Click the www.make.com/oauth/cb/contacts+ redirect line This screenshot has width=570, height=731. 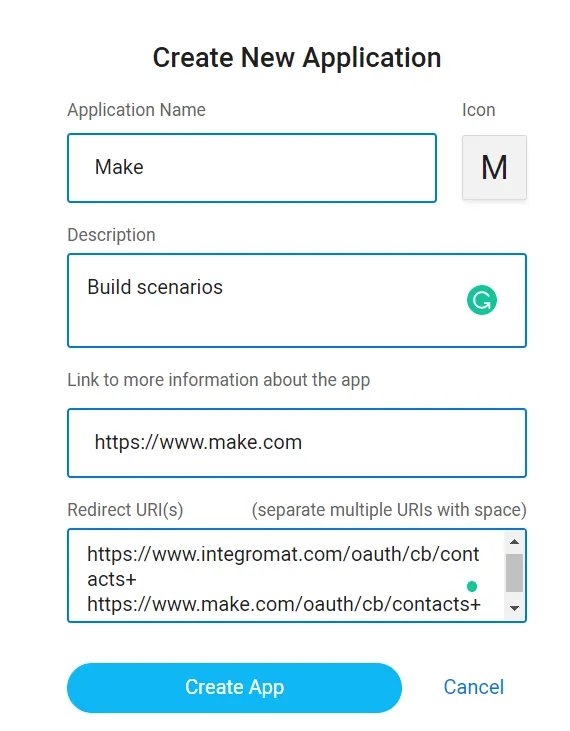283,604
